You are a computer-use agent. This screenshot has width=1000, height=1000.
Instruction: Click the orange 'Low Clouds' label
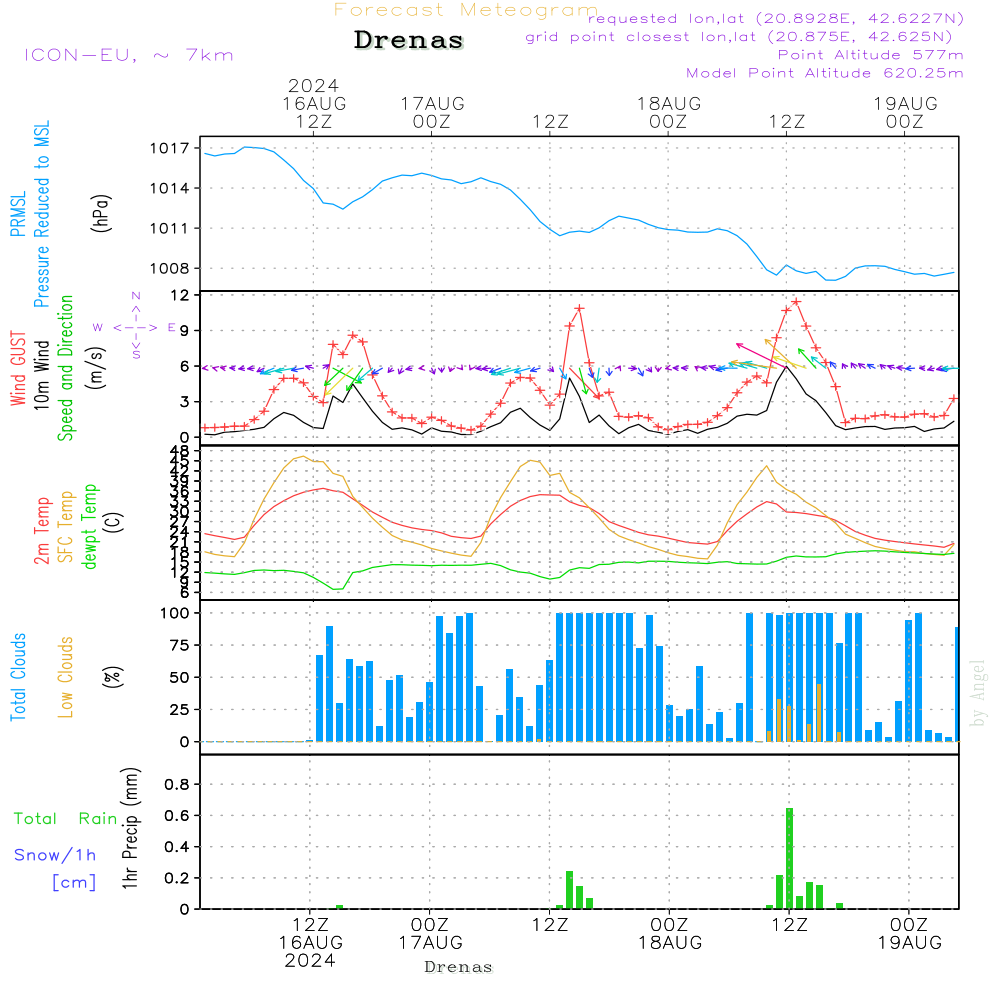(66, 677)
